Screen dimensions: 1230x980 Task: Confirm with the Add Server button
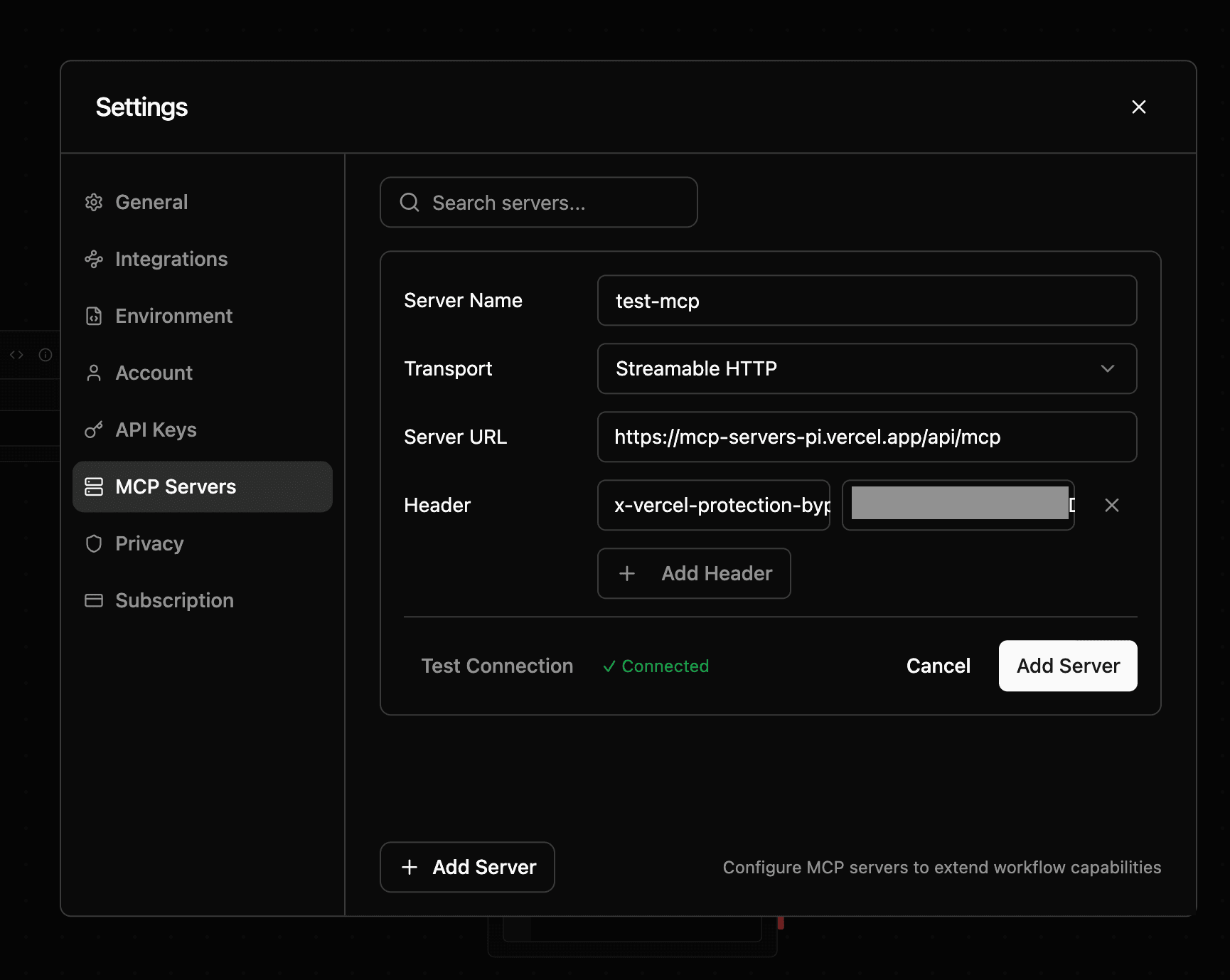click(x=1067, y=666)
